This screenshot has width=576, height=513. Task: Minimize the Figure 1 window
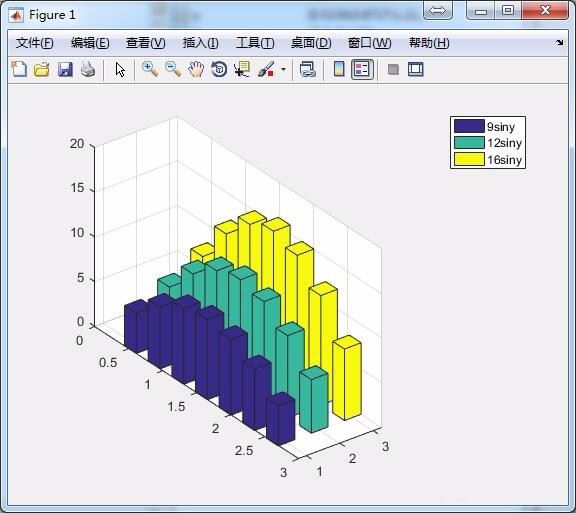point(480,10)
